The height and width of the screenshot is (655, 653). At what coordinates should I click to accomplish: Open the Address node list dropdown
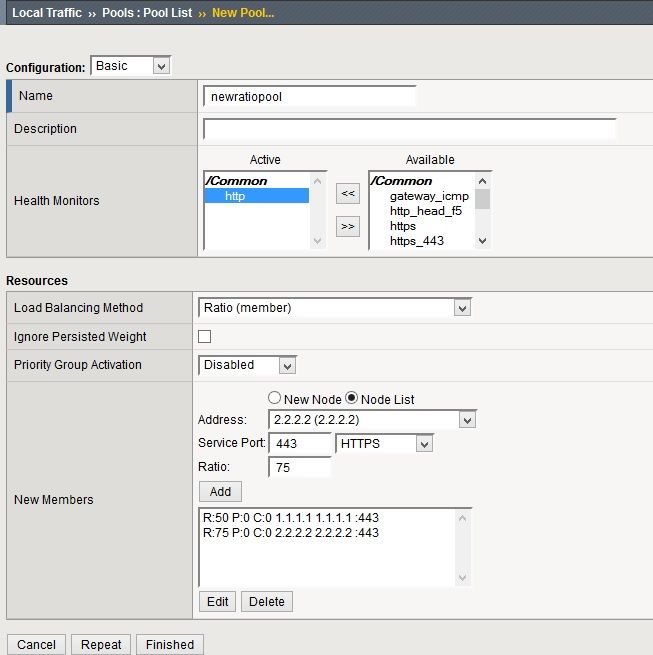372,420
